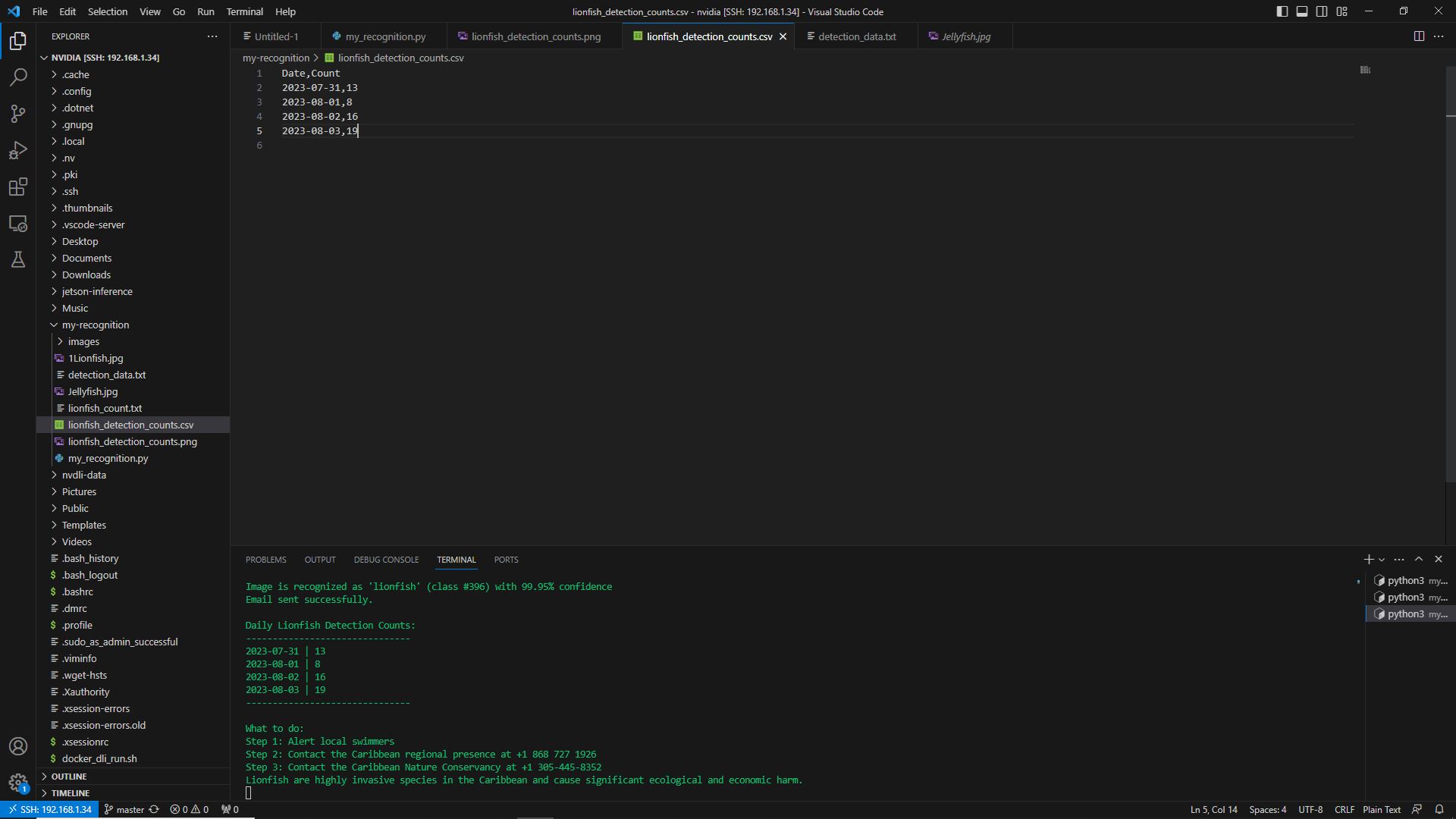
Task: Synchronize changes icon in status bar
Action: (154, 810)
